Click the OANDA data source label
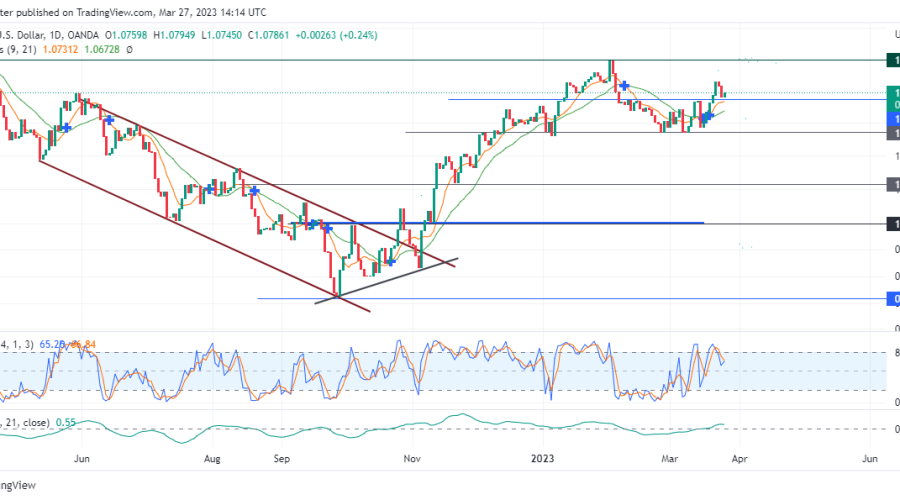Viewport: 900px width, 500px height. [x=83, y=35]
